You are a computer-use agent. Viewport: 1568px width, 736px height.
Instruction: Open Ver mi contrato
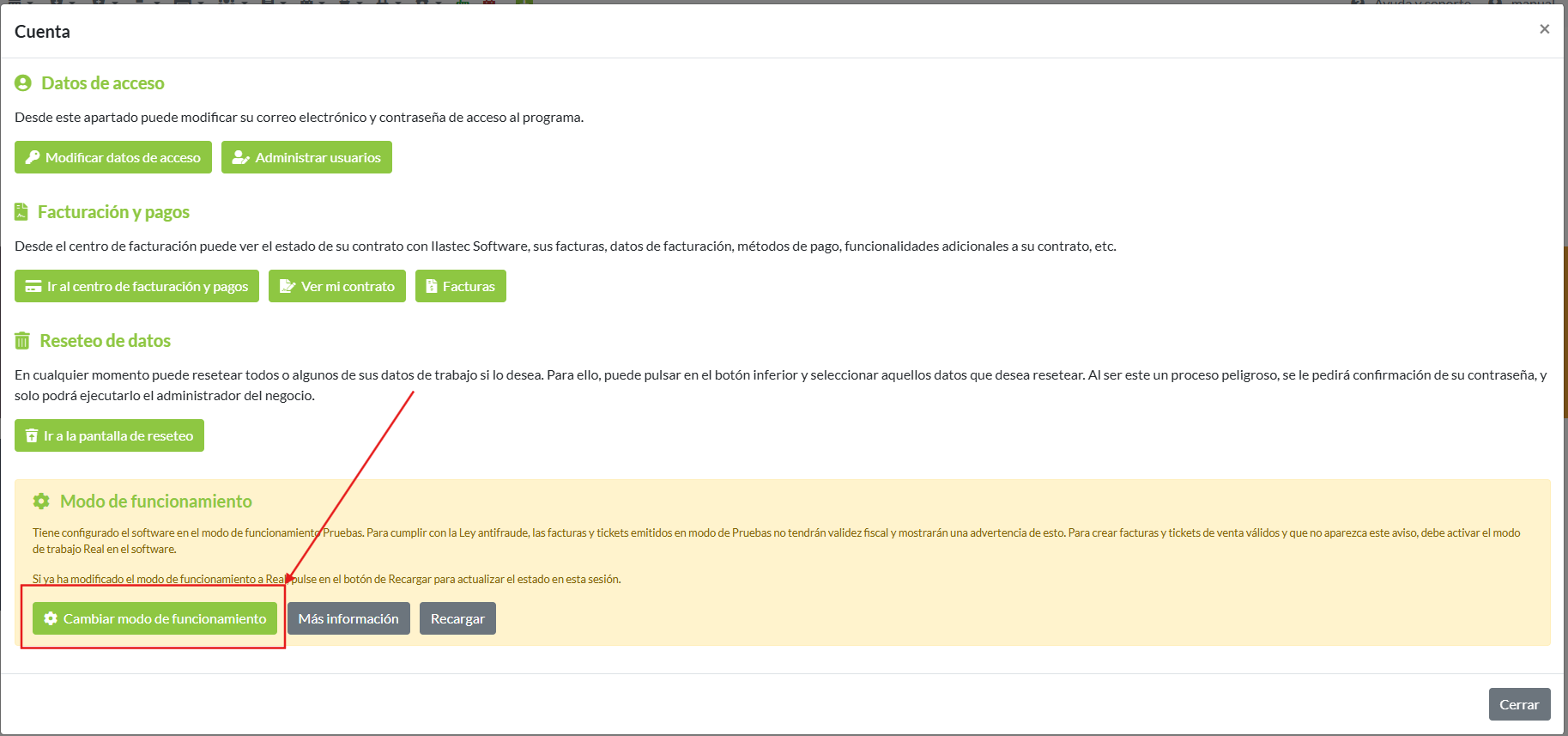click(x=337, y=286)
